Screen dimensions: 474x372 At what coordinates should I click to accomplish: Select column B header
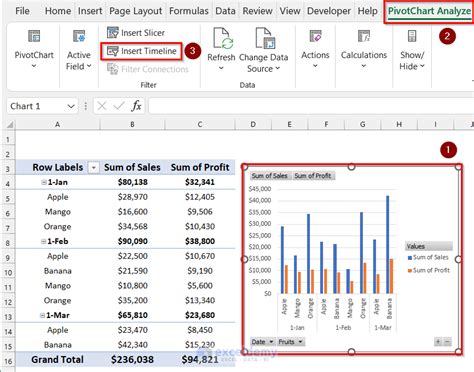point(132,125)
